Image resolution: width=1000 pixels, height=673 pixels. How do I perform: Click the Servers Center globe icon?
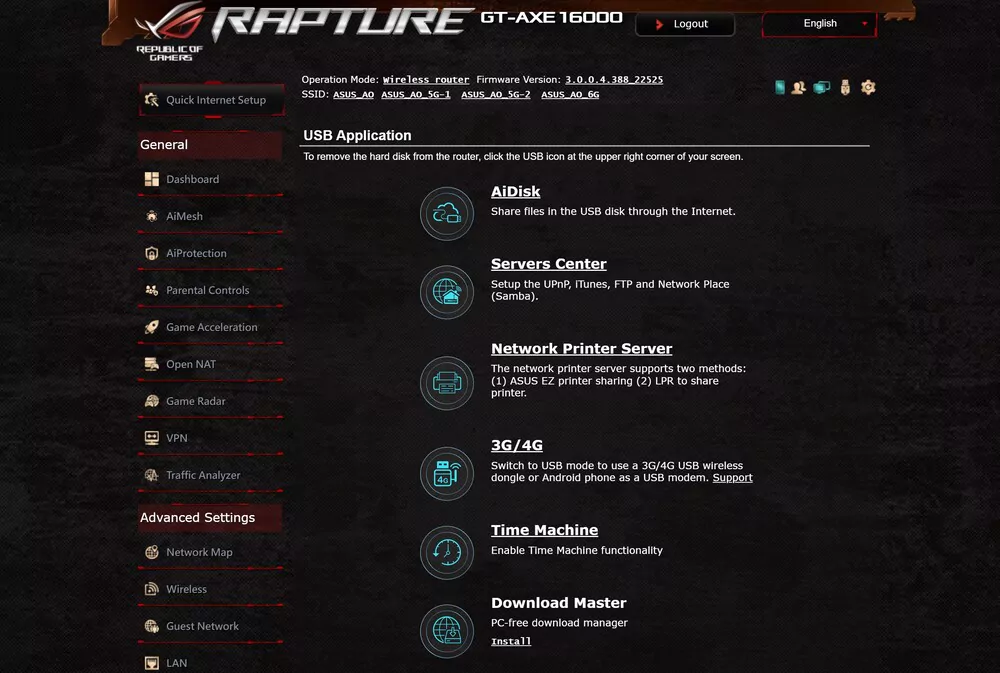click(x=446, y=292)
